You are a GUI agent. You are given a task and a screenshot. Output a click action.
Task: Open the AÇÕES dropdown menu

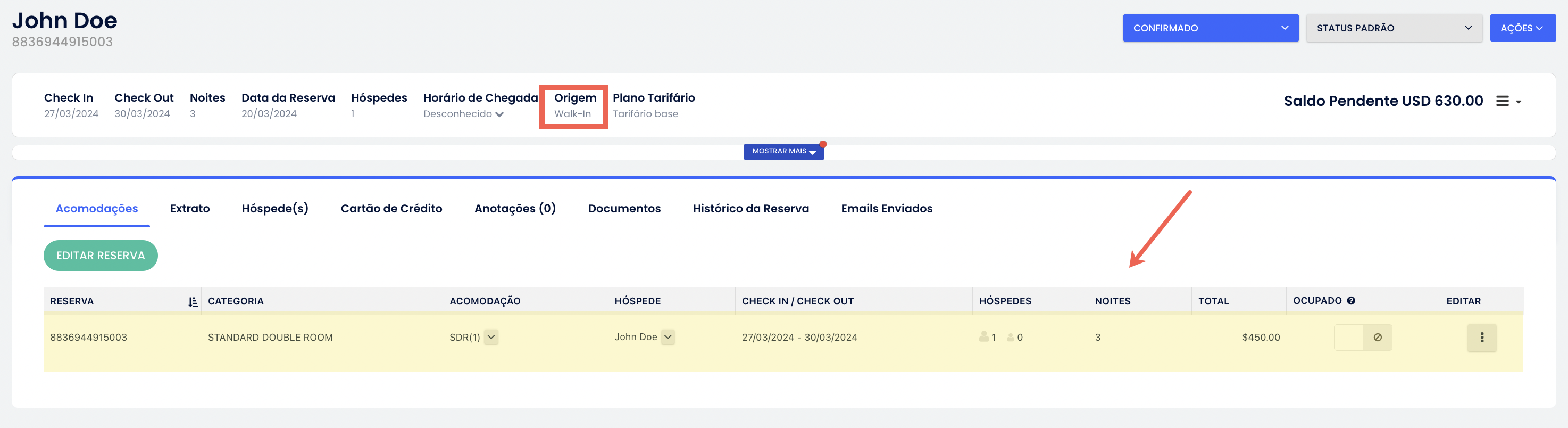[1522, 28]
